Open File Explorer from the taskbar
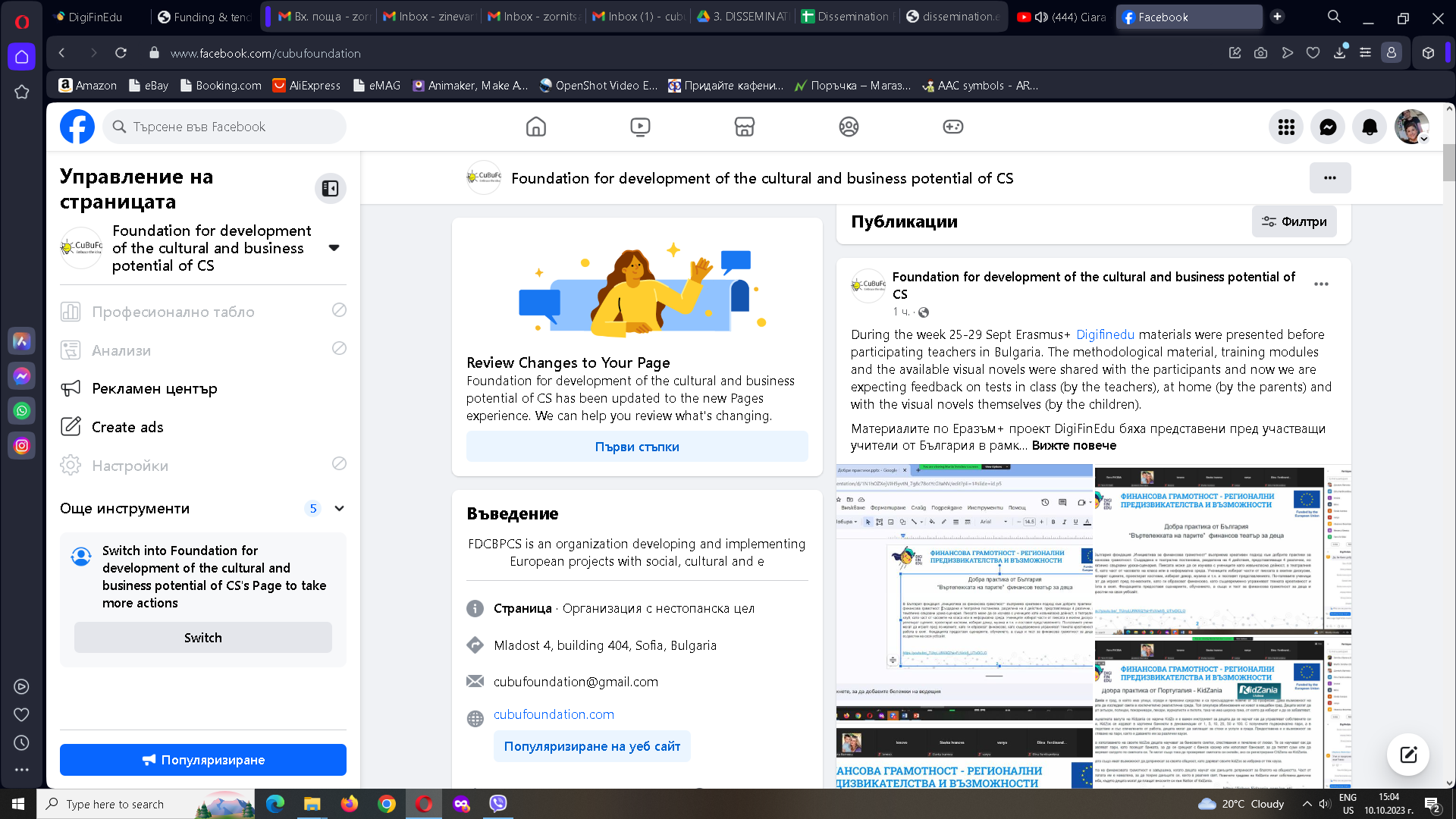This screenshot has width=1456, height=819. click(312, 804)
